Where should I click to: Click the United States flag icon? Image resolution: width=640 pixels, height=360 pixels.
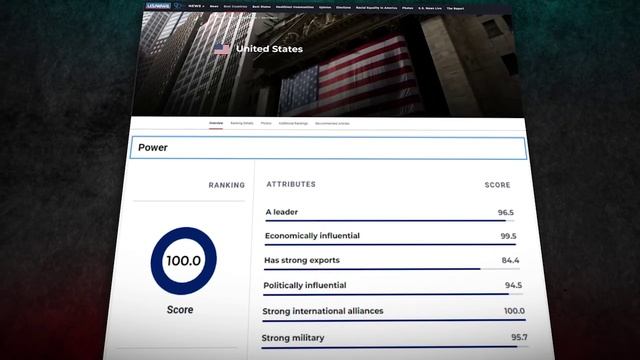[222, 49]
